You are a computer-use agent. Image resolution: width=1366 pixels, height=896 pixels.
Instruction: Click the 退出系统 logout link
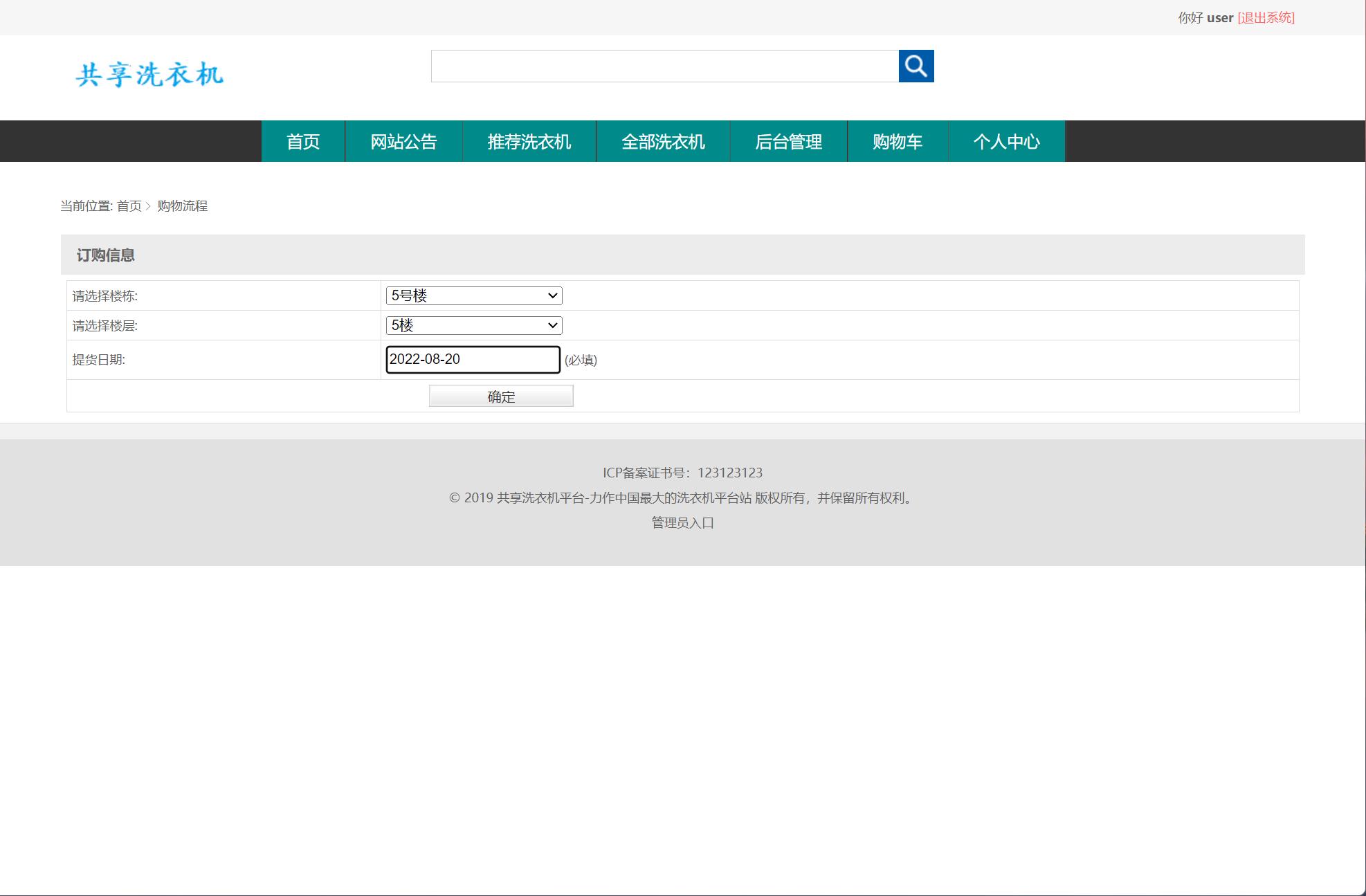point(1266,18)
